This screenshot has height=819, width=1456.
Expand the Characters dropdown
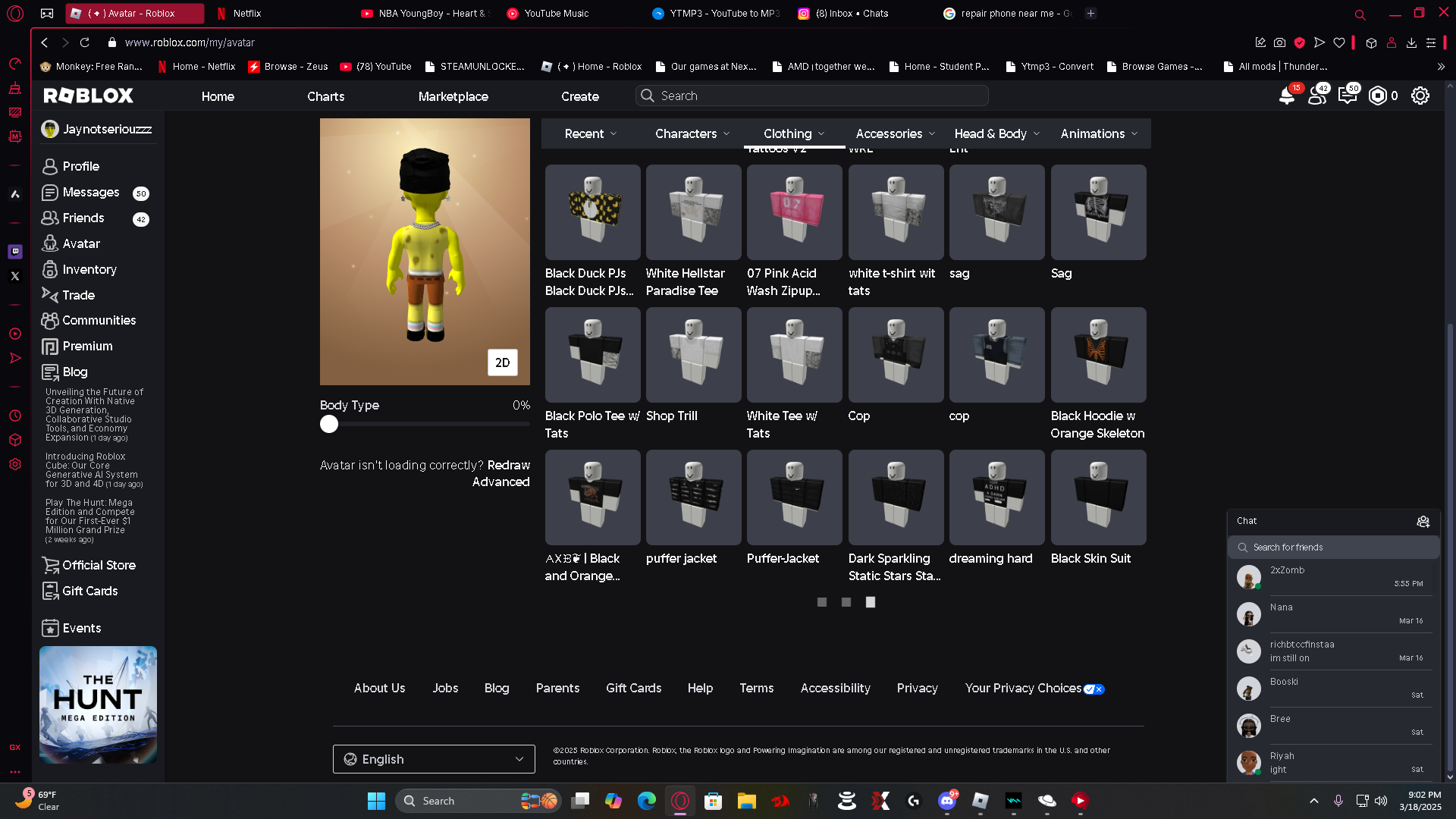(692, 133)
